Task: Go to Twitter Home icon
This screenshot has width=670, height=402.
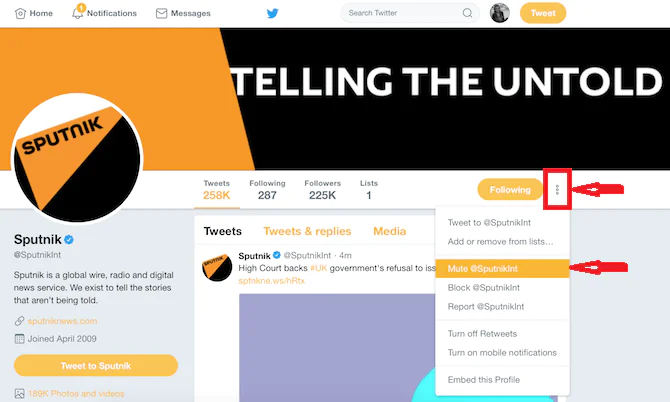Action: 22,13
